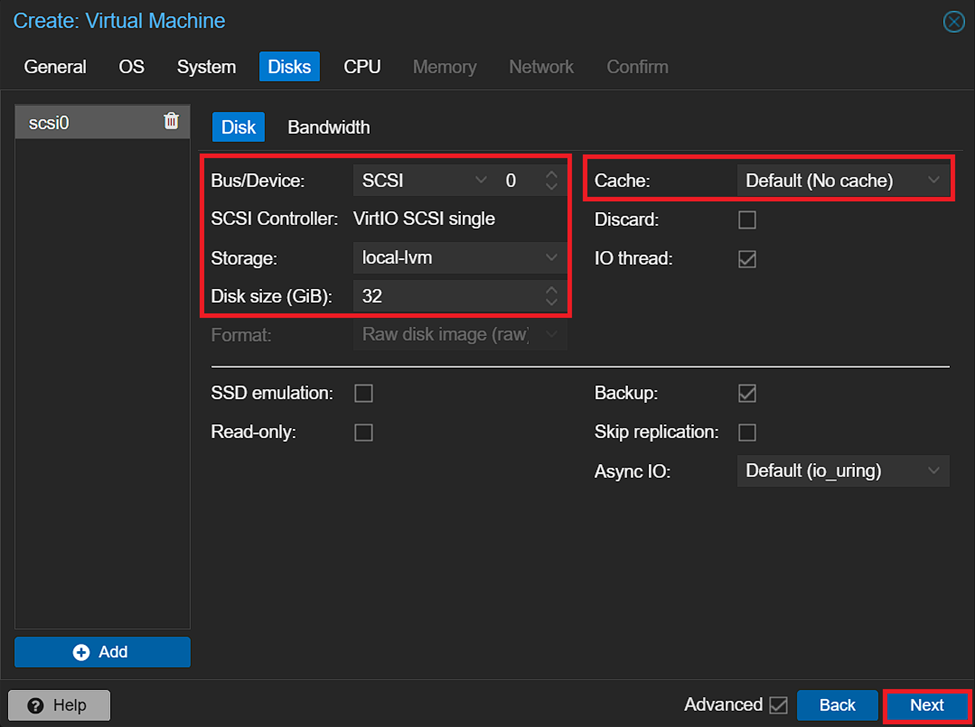This screenshot has height=727, width=975.
Task: Delete the scsi0 disk via trash icon
Action: pyautogui.click(x=171, y=121)
